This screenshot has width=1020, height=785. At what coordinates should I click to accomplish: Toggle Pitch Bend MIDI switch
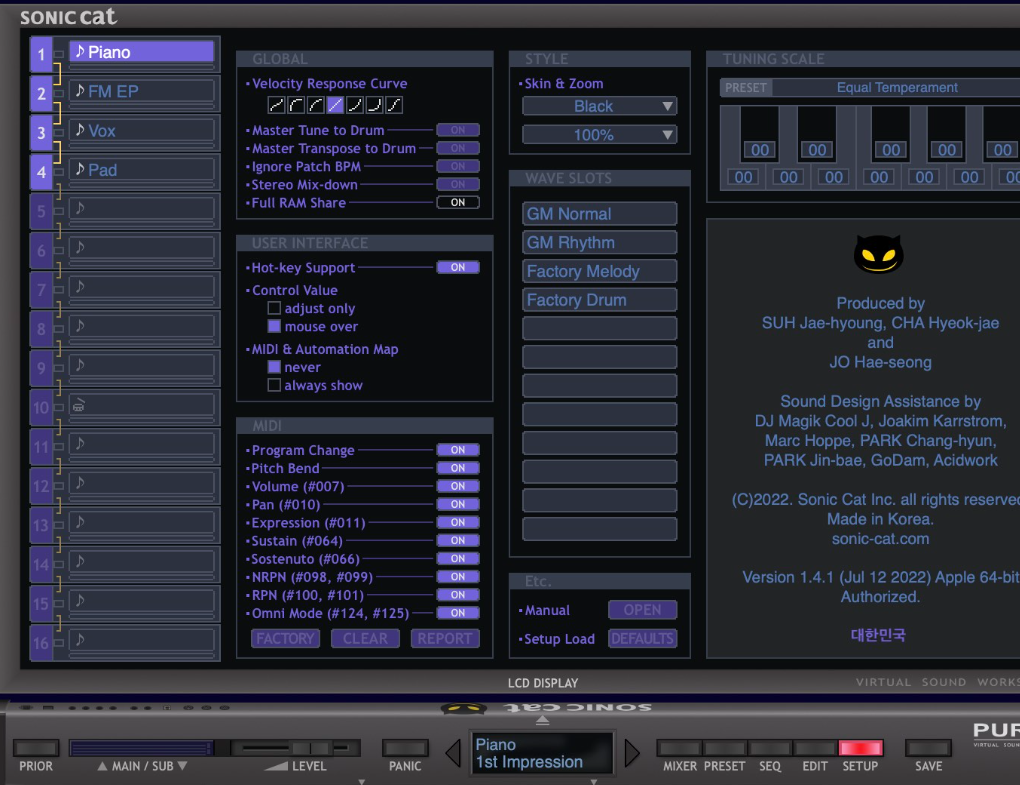coord(458,468)
